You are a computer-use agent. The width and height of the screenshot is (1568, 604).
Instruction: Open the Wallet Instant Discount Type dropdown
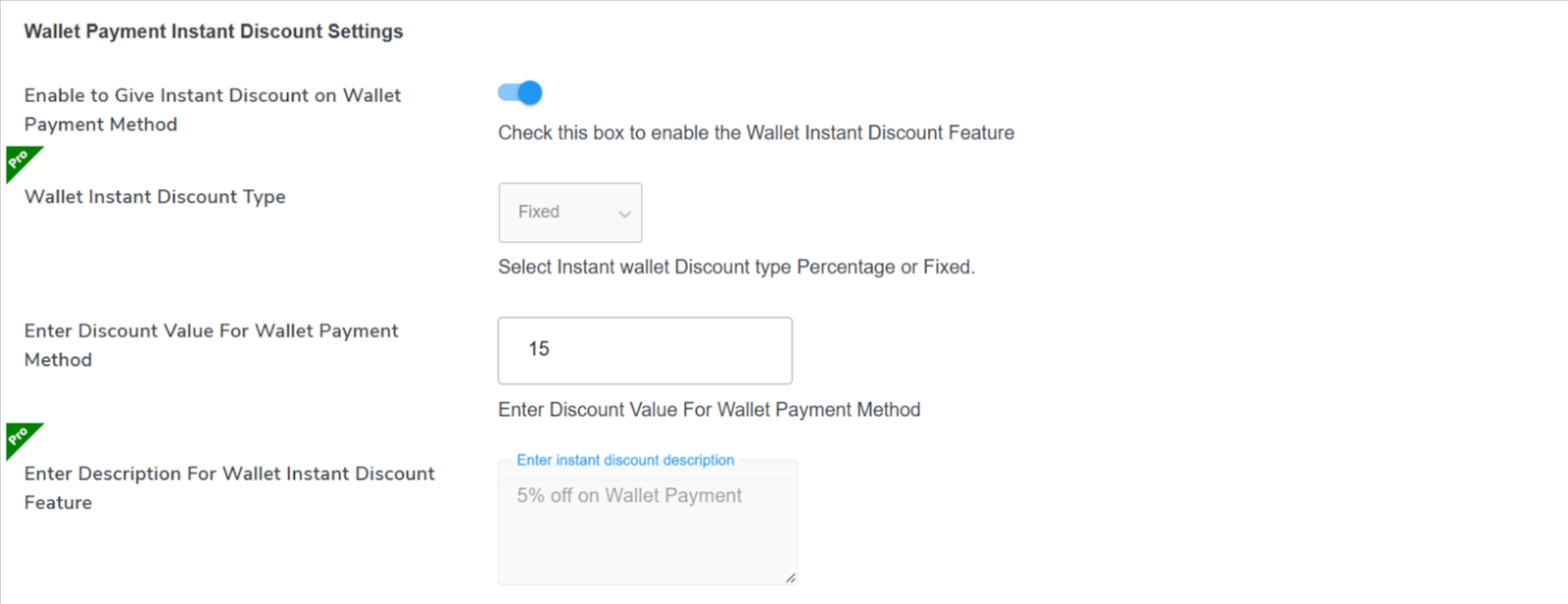tap(570, 212)
